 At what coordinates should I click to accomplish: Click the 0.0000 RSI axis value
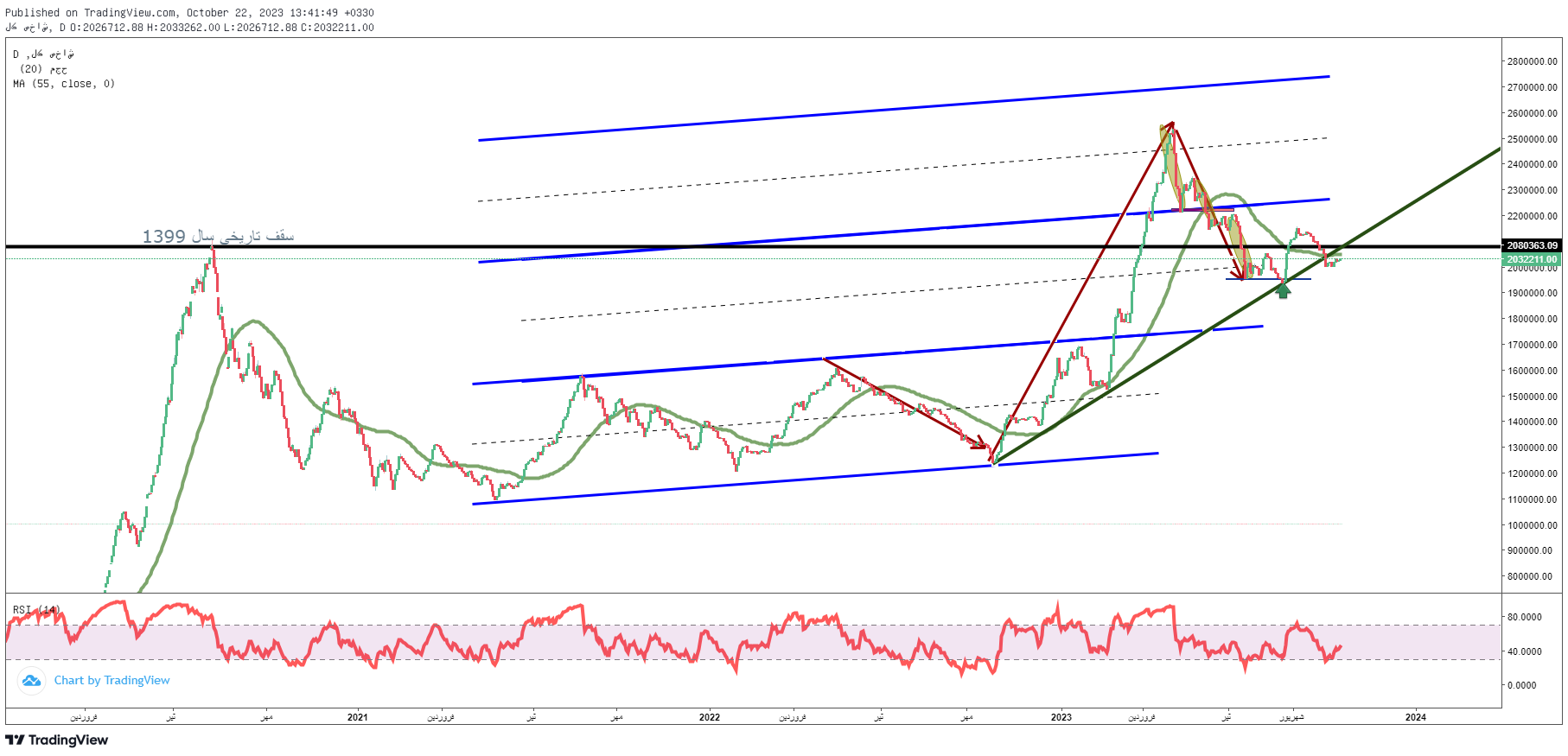[x=1522, y=685]
